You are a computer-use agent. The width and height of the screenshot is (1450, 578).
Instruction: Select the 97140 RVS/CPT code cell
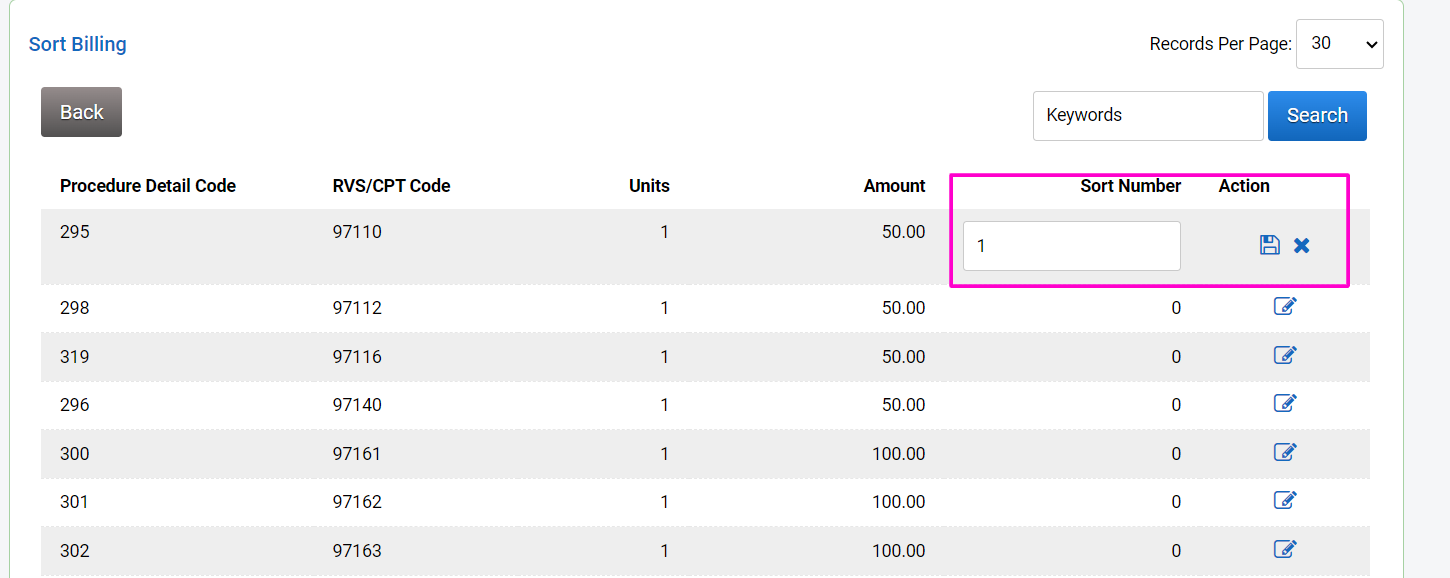[x=357, y=405]
